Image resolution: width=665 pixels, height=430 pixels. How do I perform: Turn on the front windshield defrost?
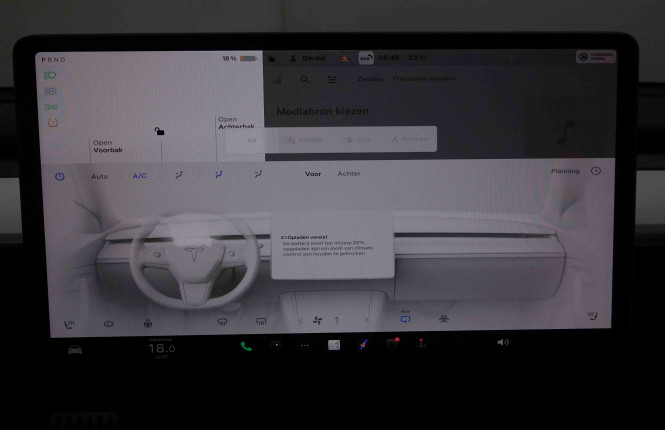tap(222, 322)
